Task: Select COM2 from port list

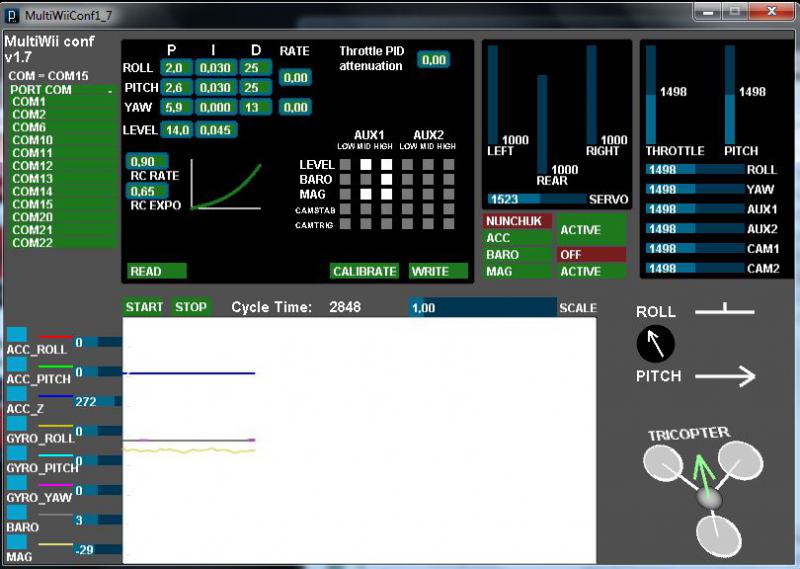Action: pyautogui.click(x=62, y=114)
